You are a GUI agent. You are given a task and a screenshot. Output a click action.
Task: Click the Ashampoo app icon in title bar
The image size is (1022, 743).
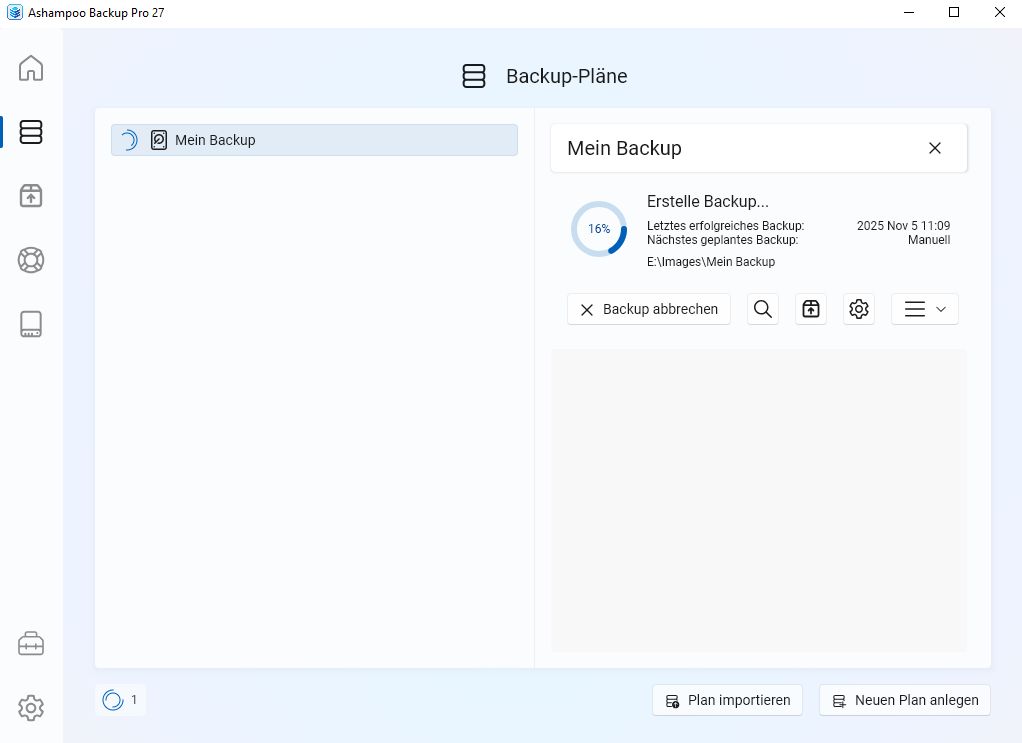(x=14, y=12)
